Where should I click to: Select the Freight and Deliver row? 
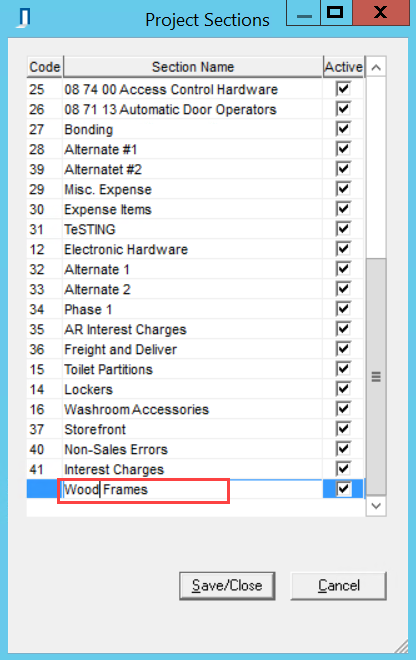click(195, 349)
